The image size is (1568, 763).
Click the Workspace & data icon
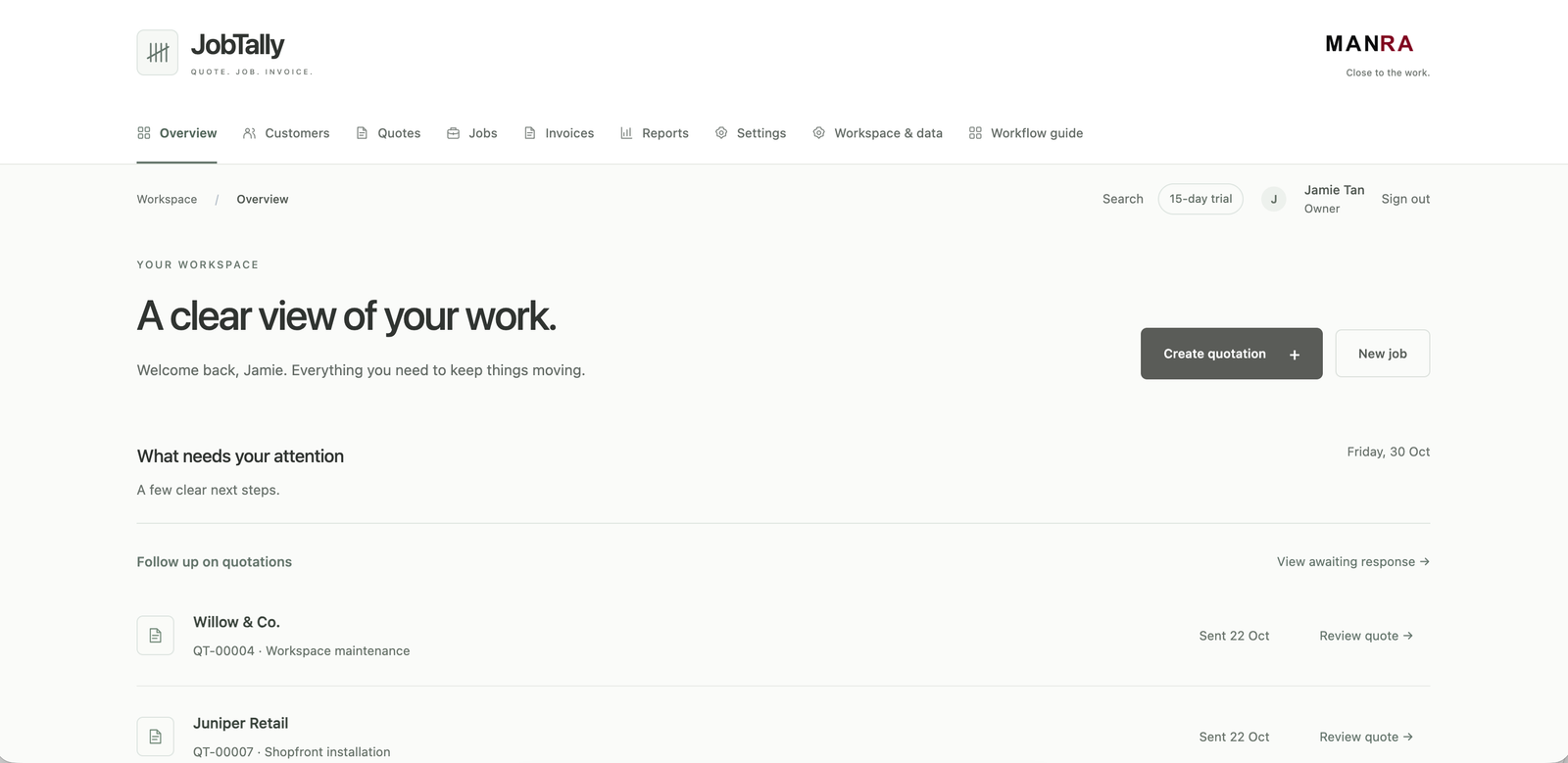click(819, 133)
